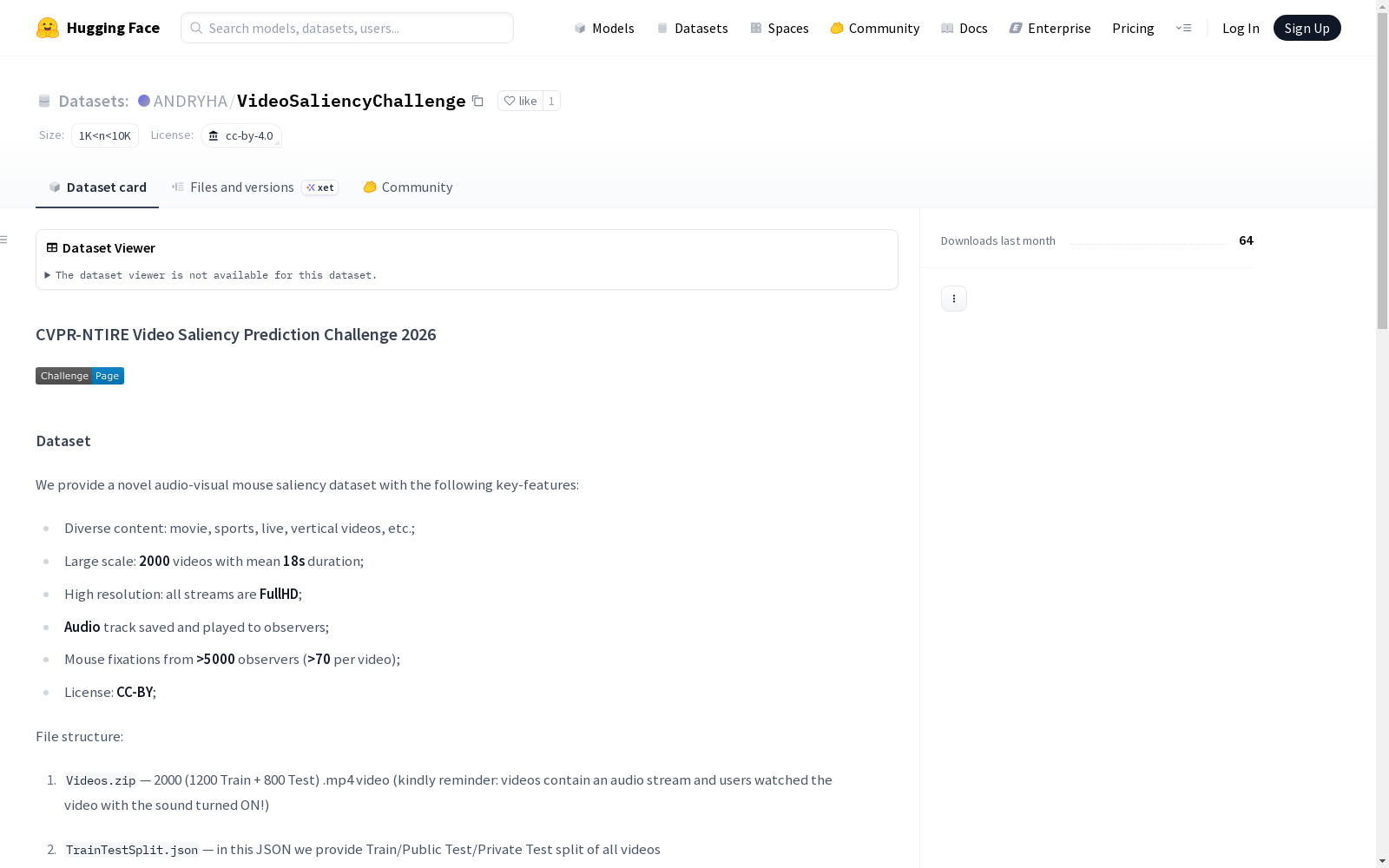Click the CVPR-NTIRE Video Saliency Prediction Challenge heading
Screen dimensions: 1389x868
click(x=236, y=335)
